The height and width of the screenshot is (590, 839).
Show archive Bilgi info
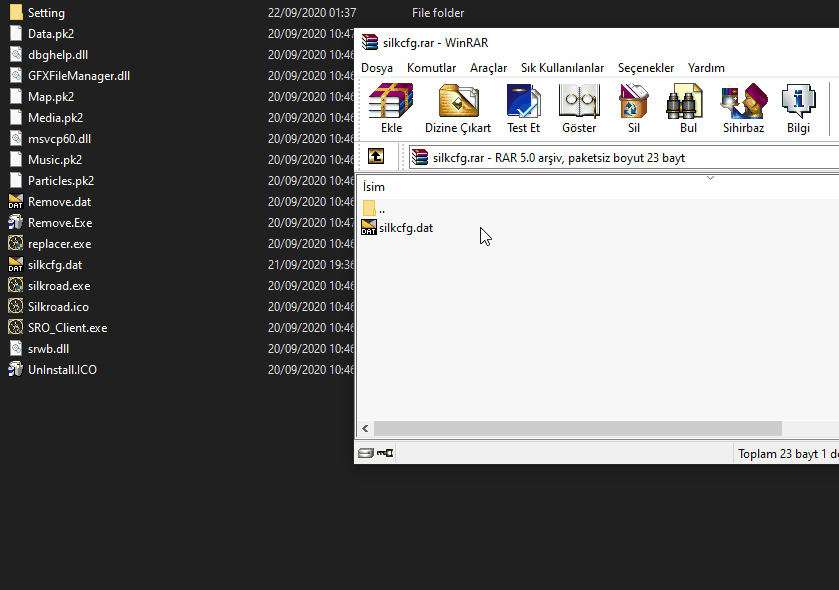point(798,108)
